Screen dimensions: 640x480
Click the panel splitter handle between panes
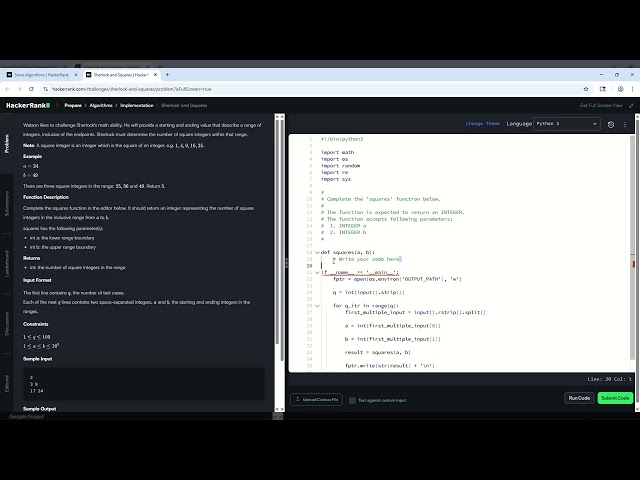(x=286, y=263)
